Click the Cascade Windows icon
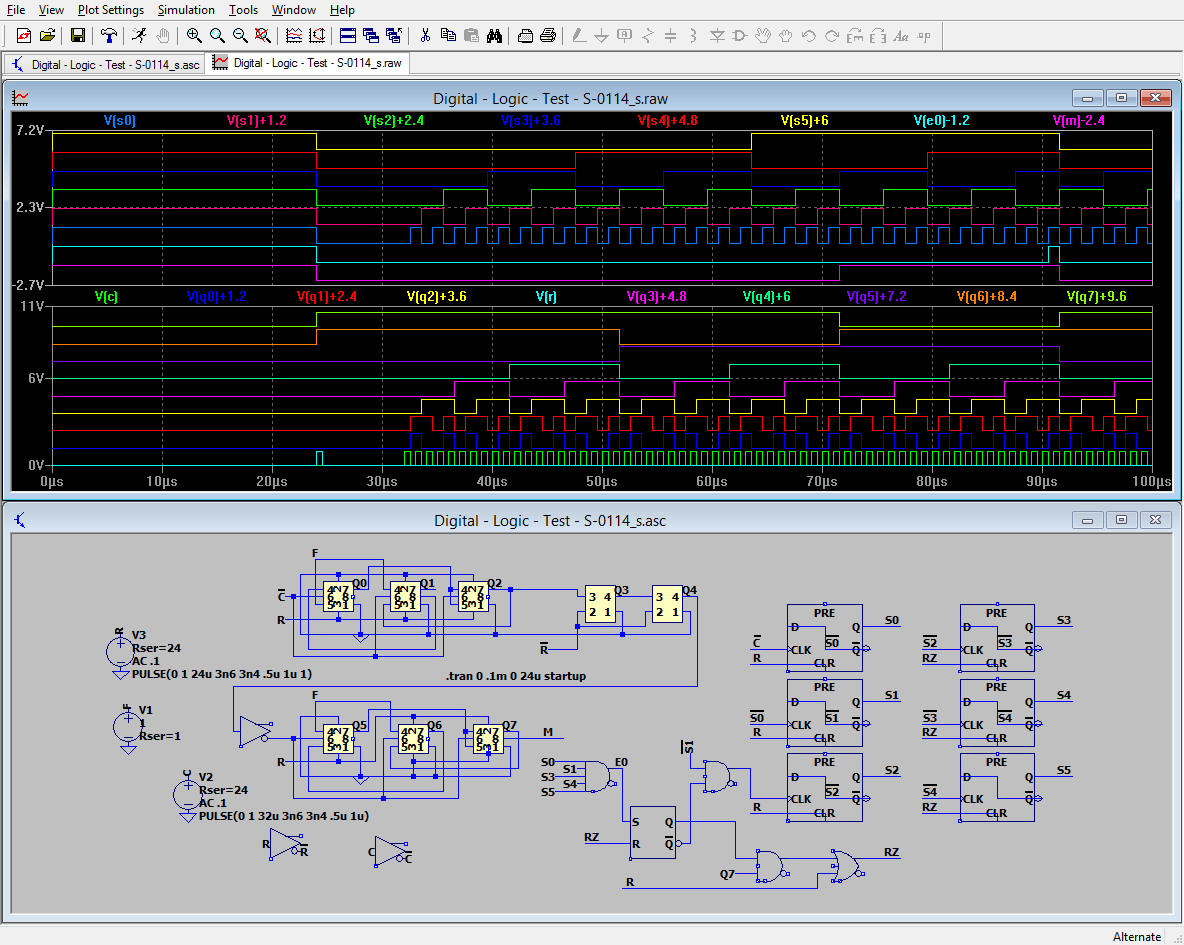Viewport: 1184px width, 945px height. (x=371, y=36)
